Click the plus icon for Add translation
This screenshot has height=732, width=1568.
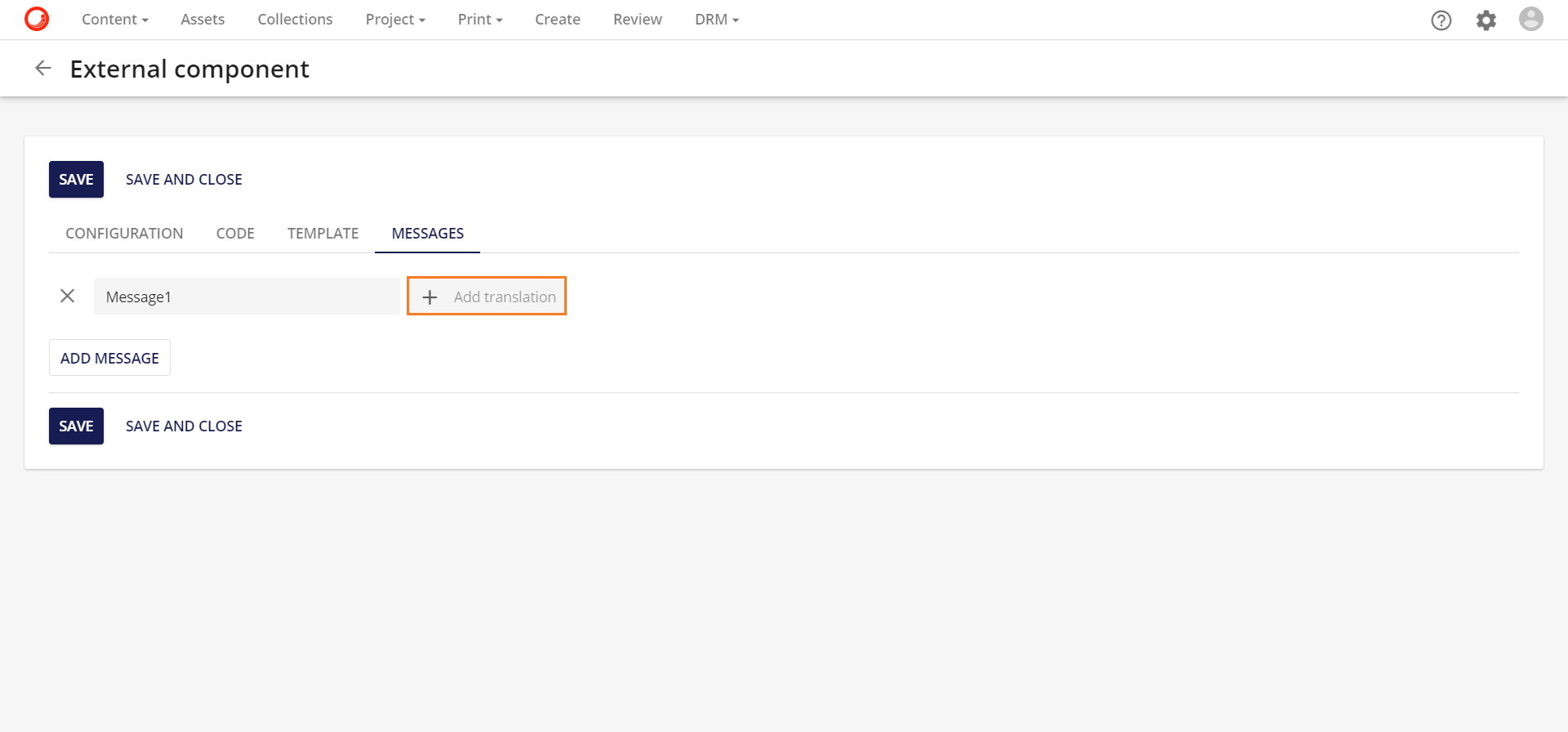[430, 297]
